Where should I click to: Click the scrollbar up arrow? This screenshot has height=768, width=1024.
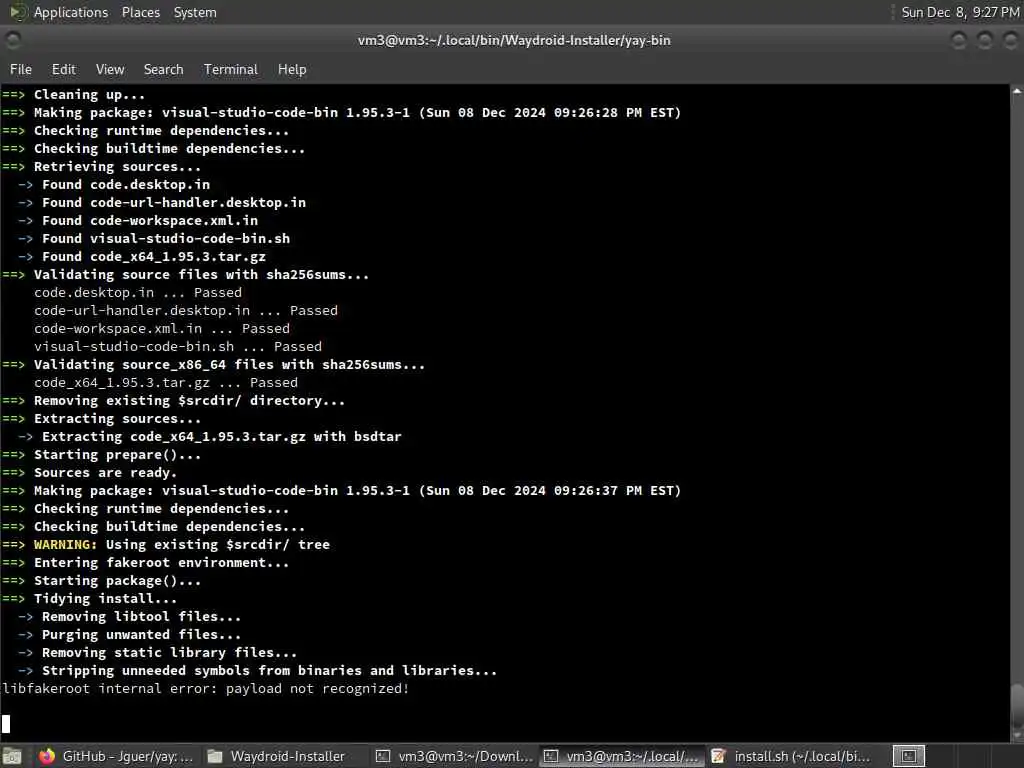1017,91
